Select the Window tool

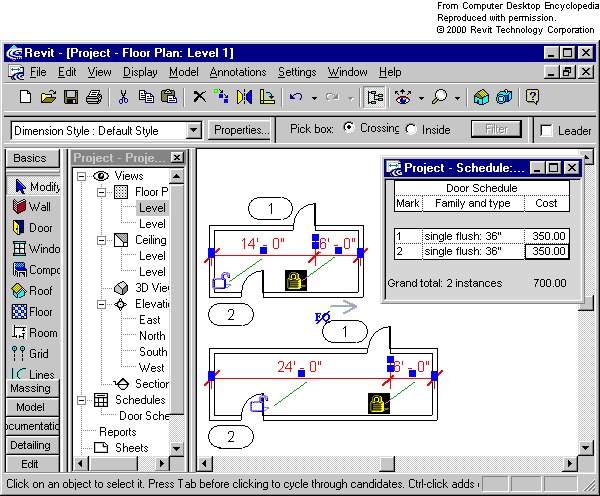pyautogui.click(x=34, y=249)
